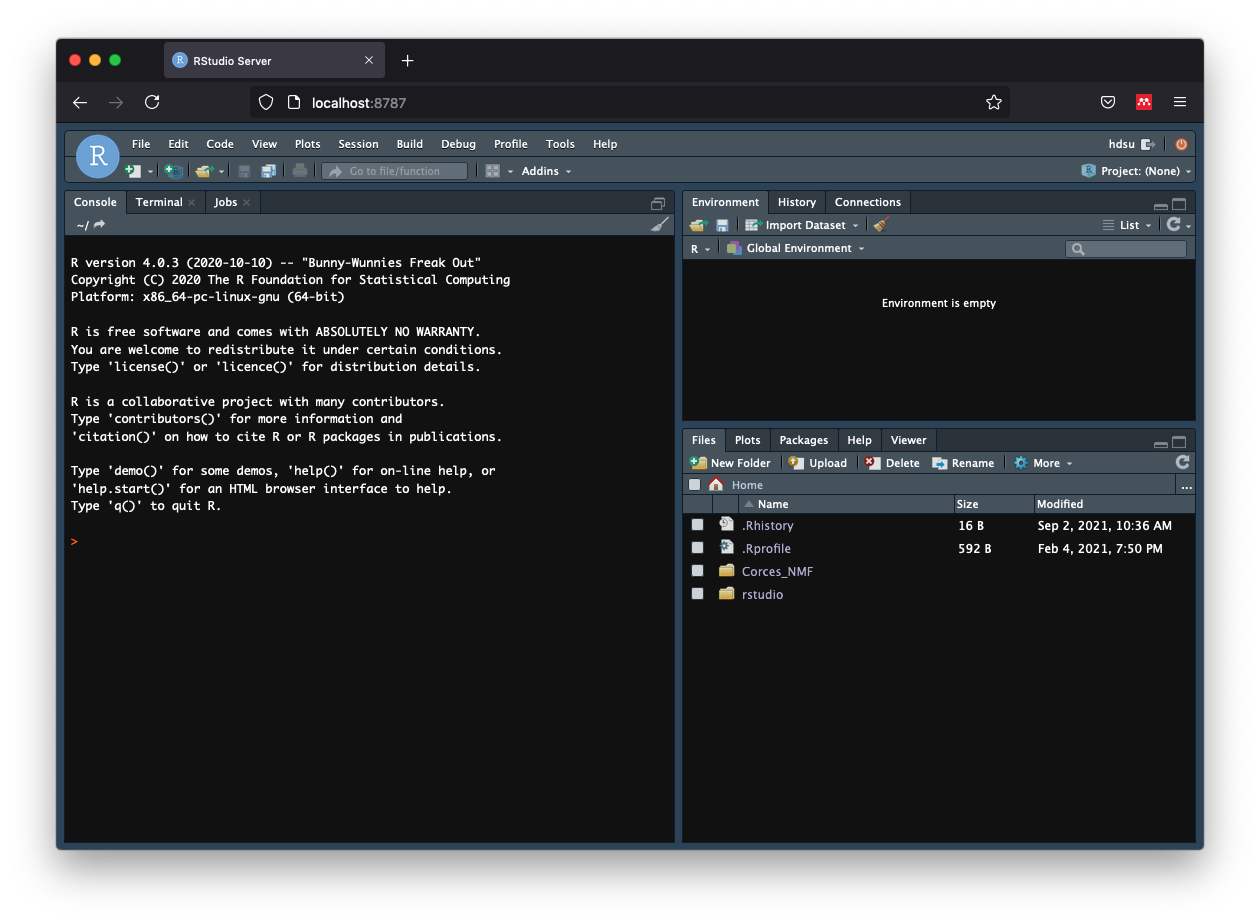Switch to the Packages tab

[x=804, y=440]
